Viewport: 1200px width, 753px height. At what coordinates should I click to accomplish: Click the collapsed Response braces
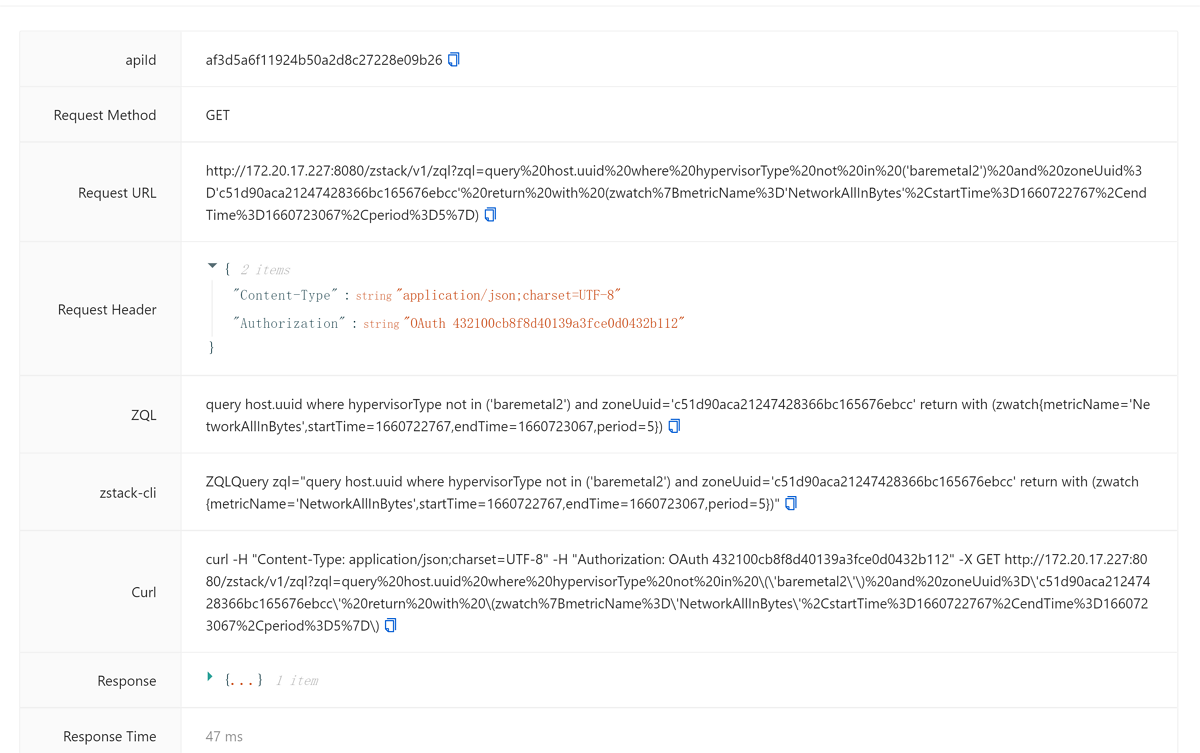[x=244, y=681]
